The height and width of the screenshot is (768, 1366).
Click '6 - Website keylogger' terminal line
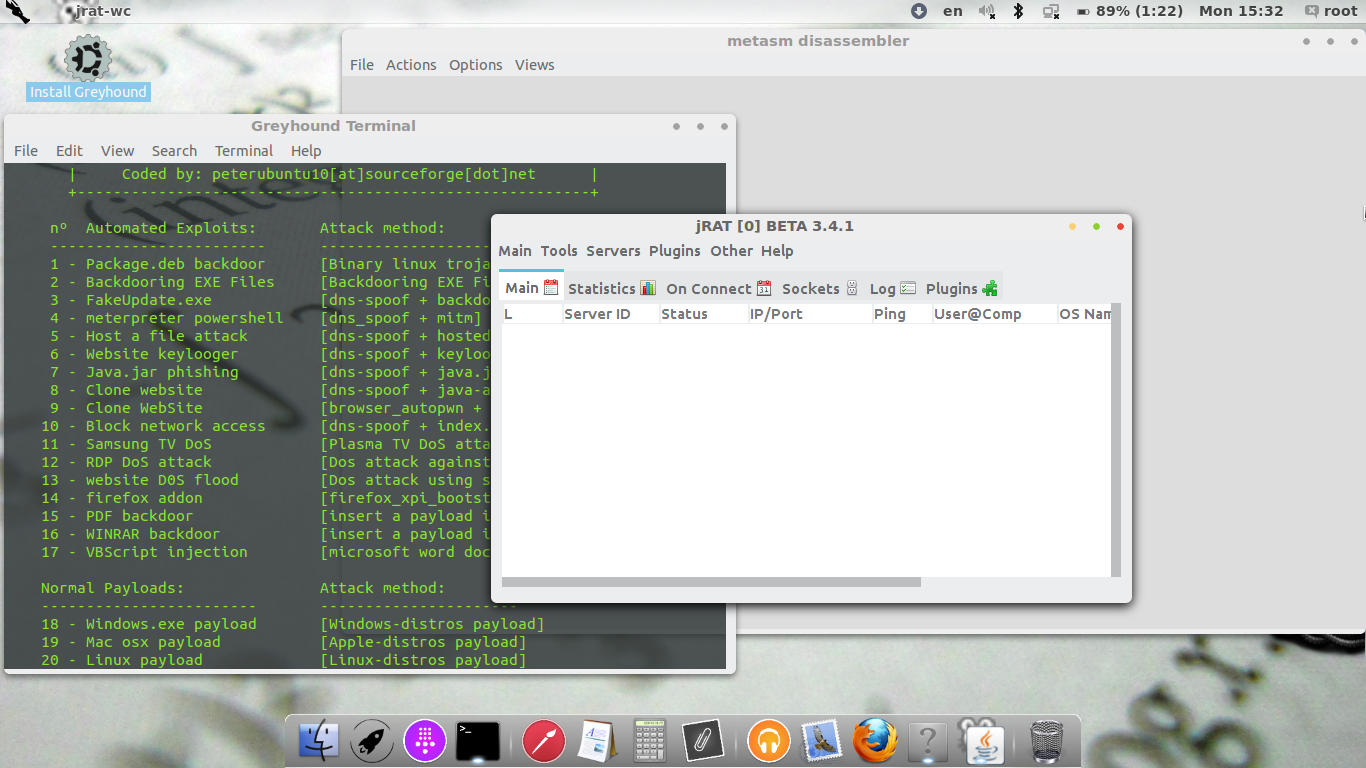point(144,354)
